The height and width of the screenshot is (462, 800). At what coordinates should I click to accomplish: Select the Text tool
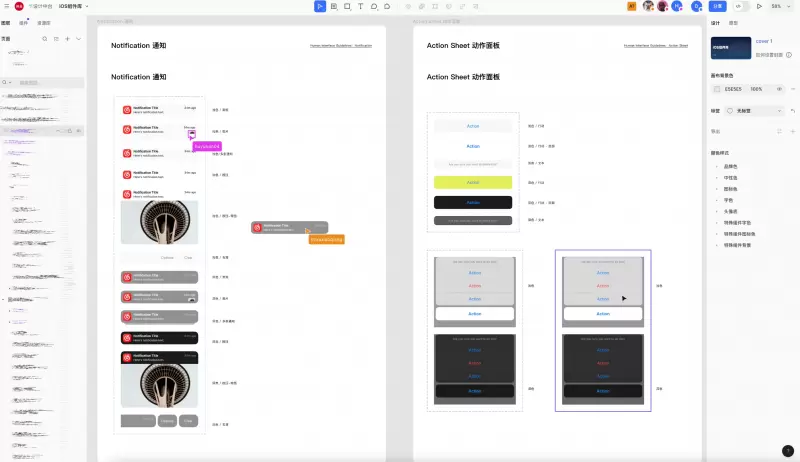[x=360, y=6]
